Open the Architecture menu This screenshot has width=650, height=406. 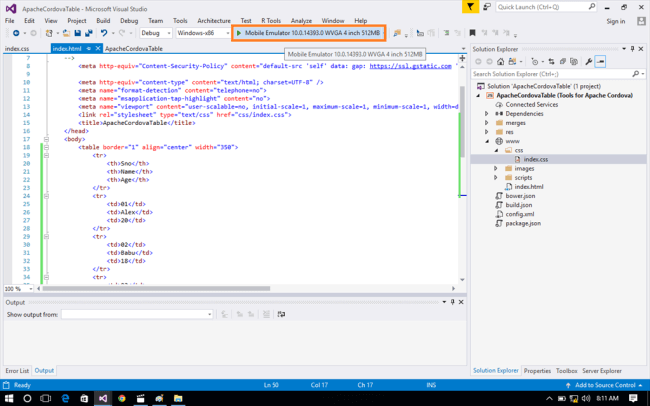(213, 20)
